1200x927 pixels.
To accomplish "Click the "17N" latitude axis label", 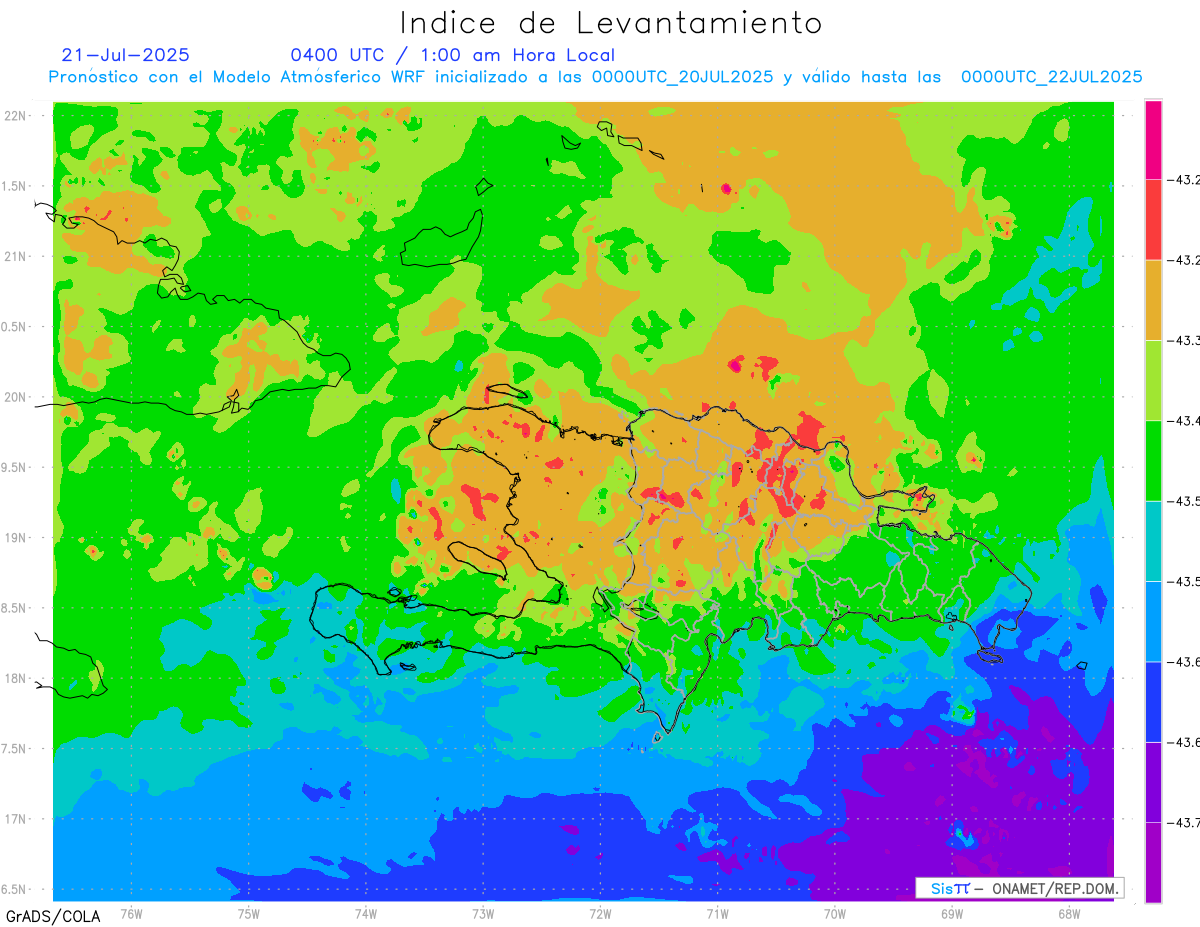I will click(16, 819).
